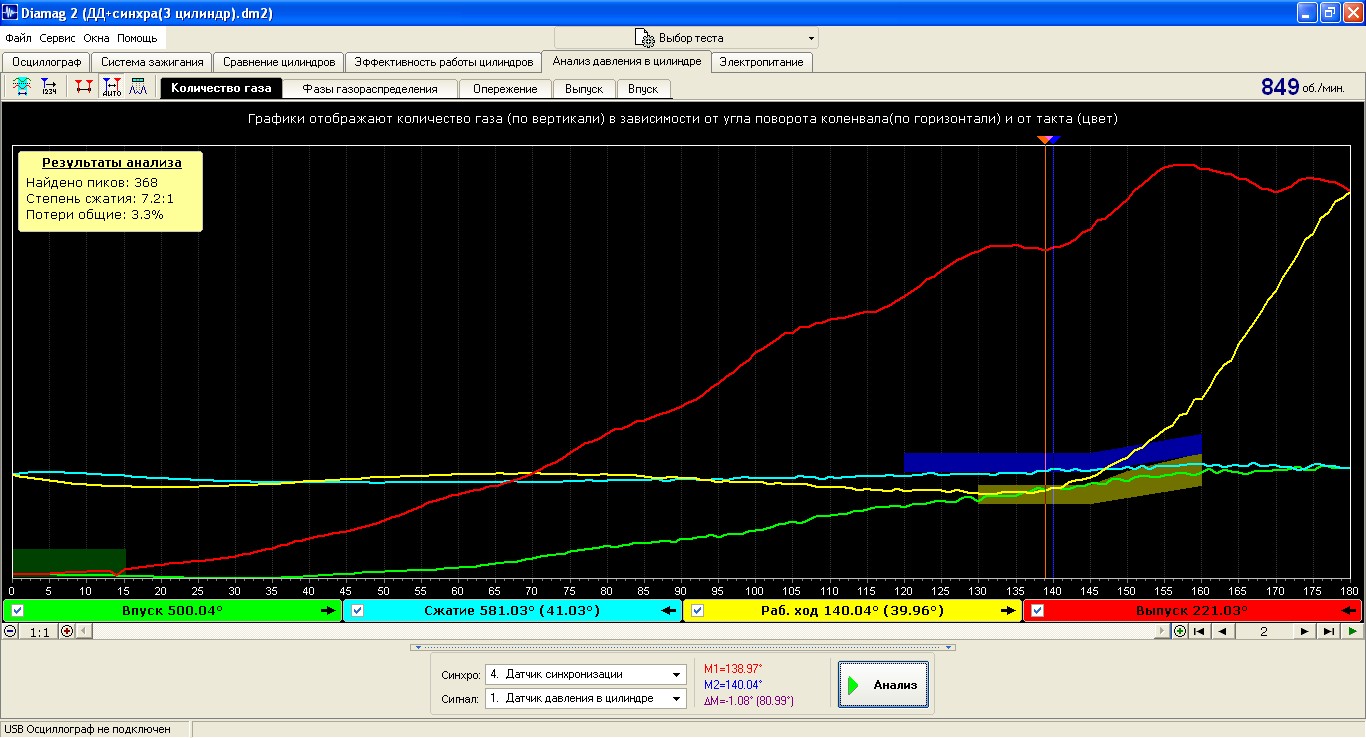Click the green play button
This screenshot has height=738, width=1366.
pyautogui.click(x=1352, y=631)
